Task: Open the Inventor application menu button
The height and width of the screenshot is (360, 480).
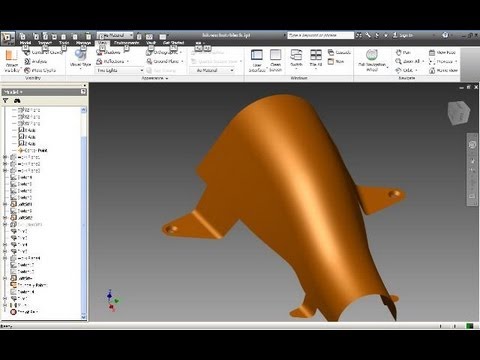Action: click(x=7, y=38)
